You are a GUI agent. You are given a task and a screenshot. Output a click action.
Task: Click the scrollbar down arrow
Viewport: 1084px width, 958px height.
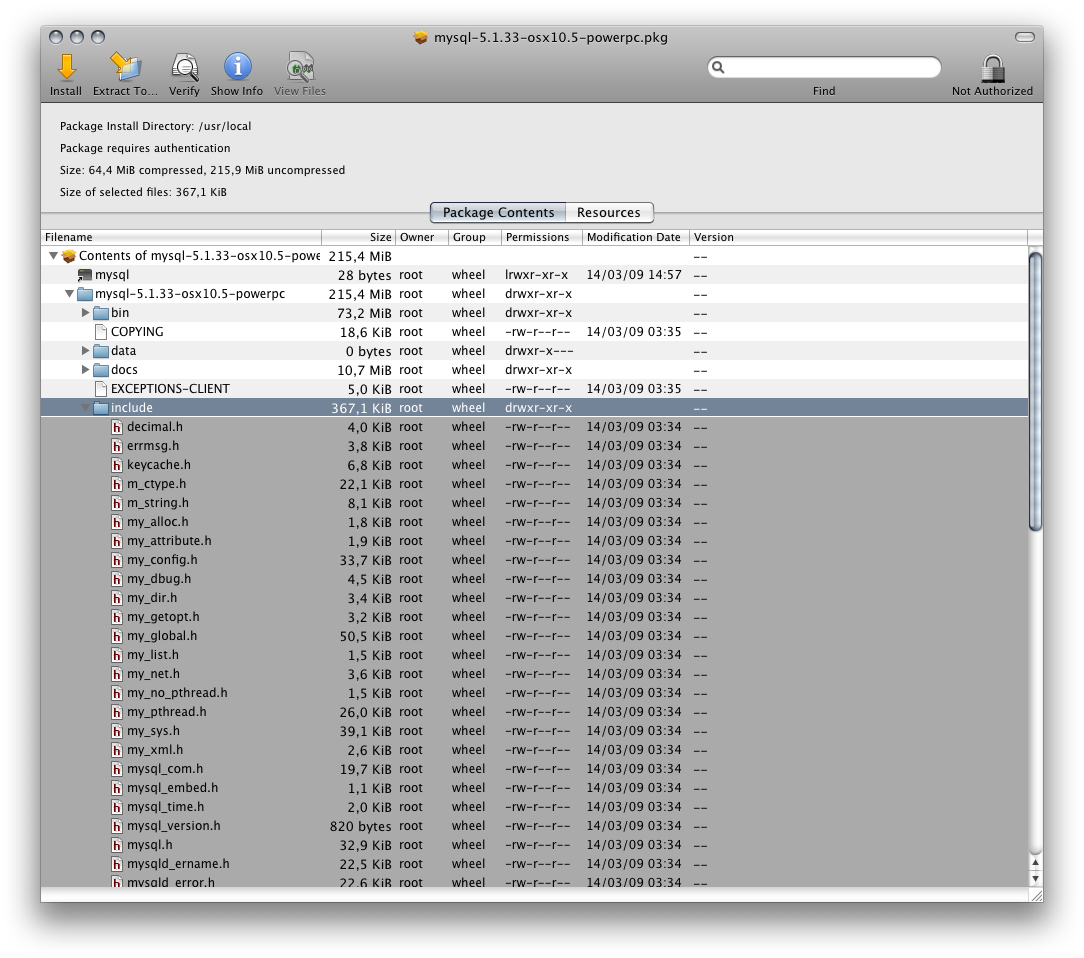click(x=1035, y=879)
